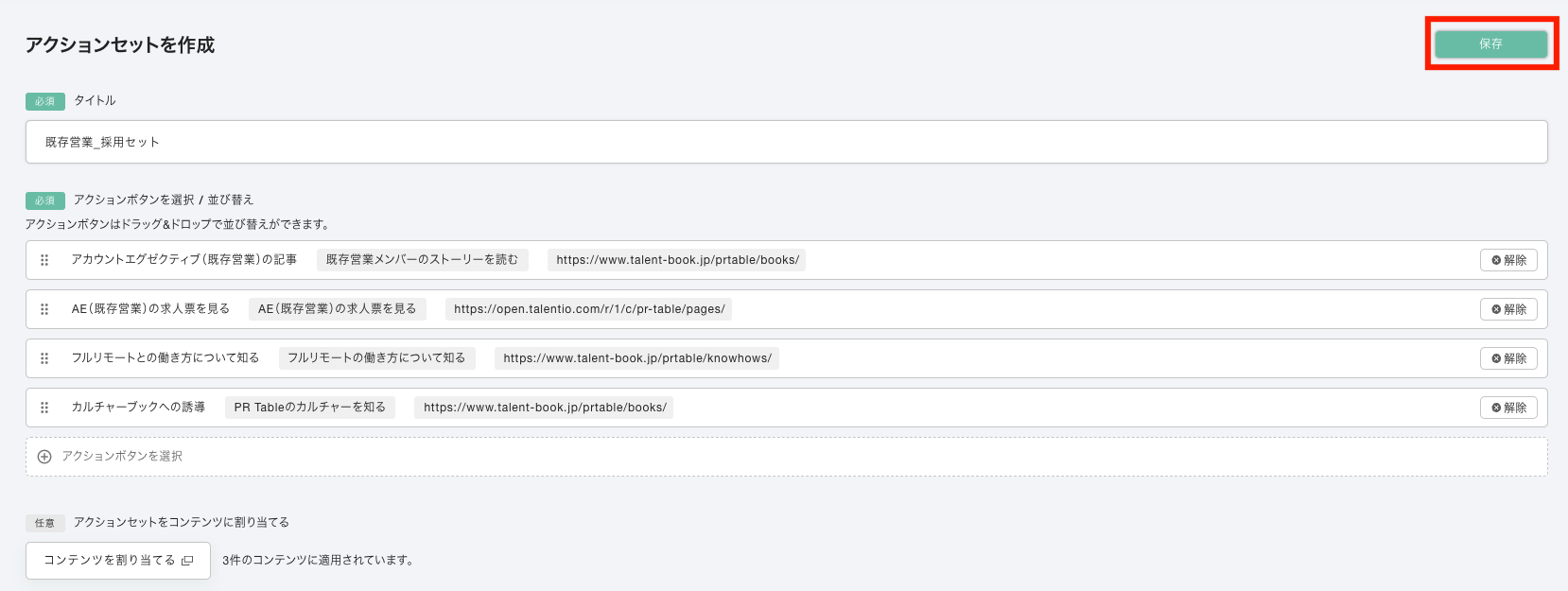Click 既存営業メンバーのストーリーを読む label
Screen dimensions: 1568x591
(422, 260)
